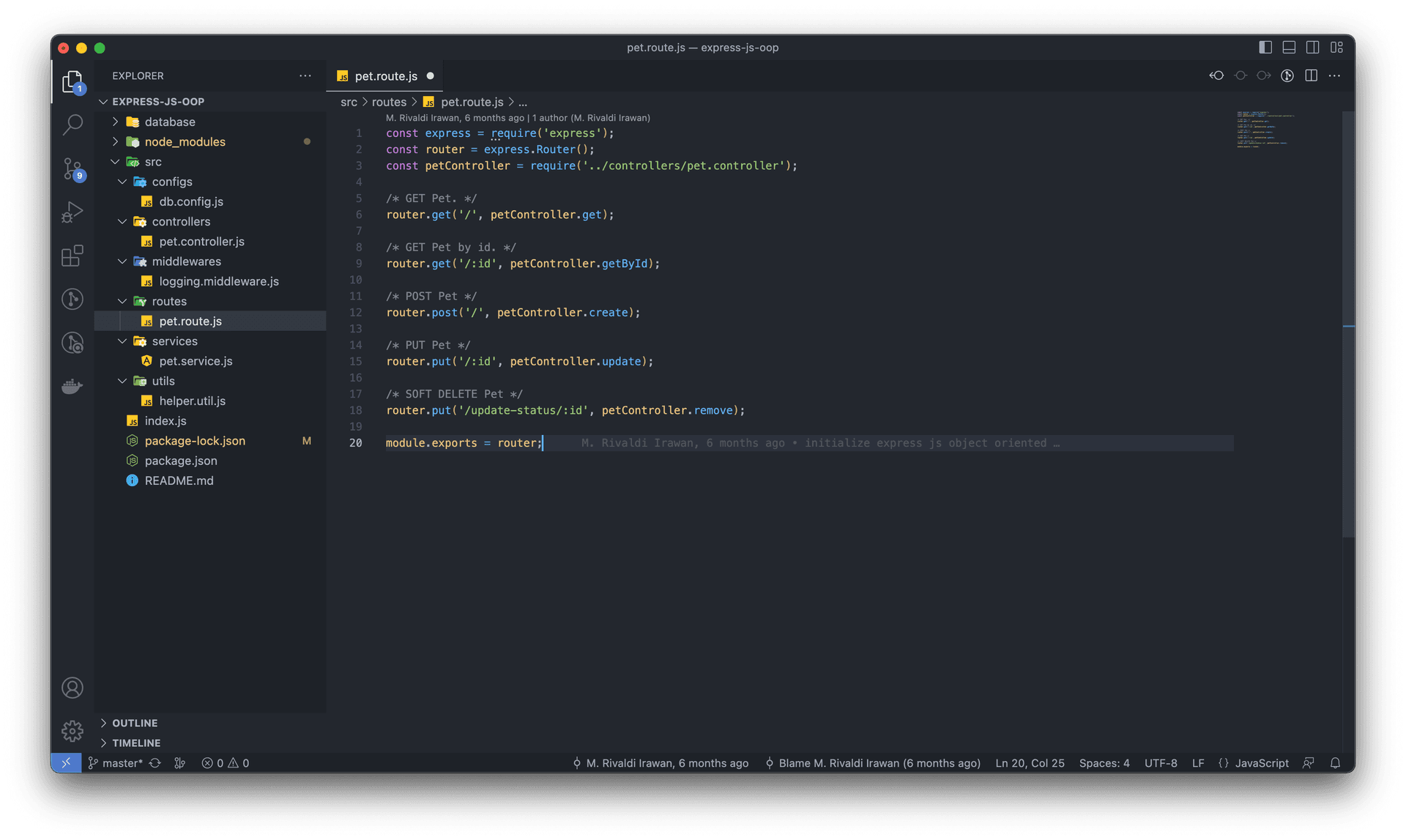Change encoding via UTF-8 indicator
1406x840 pixels.
point(1161,763)
